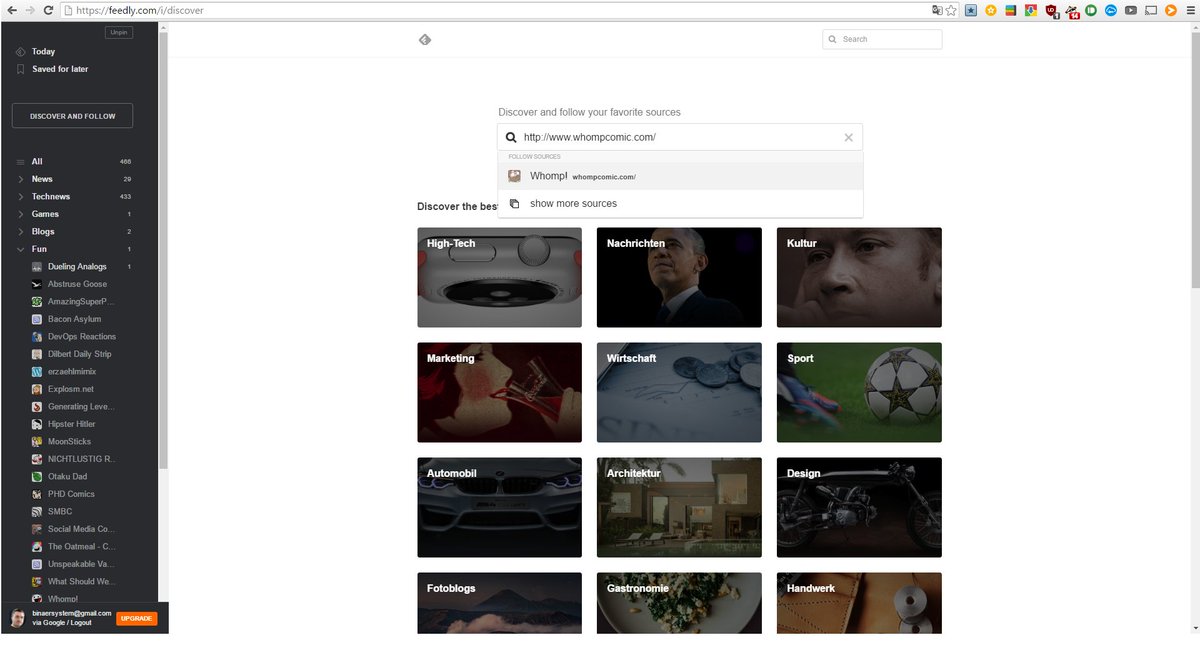The width and height of the screenshot is (1200, 650).
Task: Open Otaku Dad feed icon
Action: pyautogui.click(x=36, y=477)
